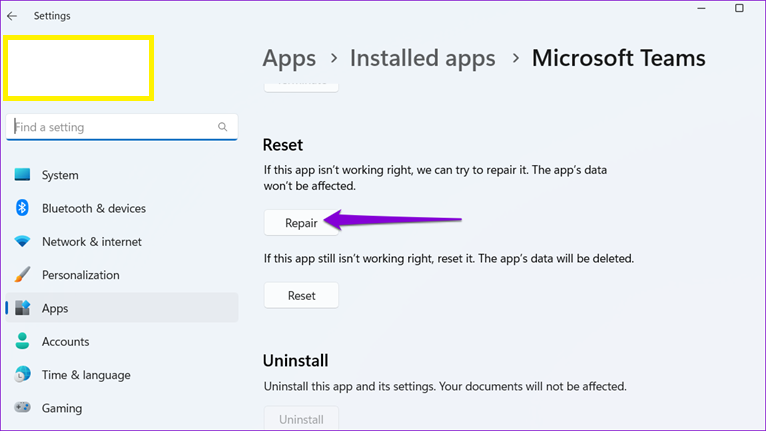The width and height of the screenshot is (766, 431).
Task: Click the Accounts person icon
Action: (x=22, y=341)
